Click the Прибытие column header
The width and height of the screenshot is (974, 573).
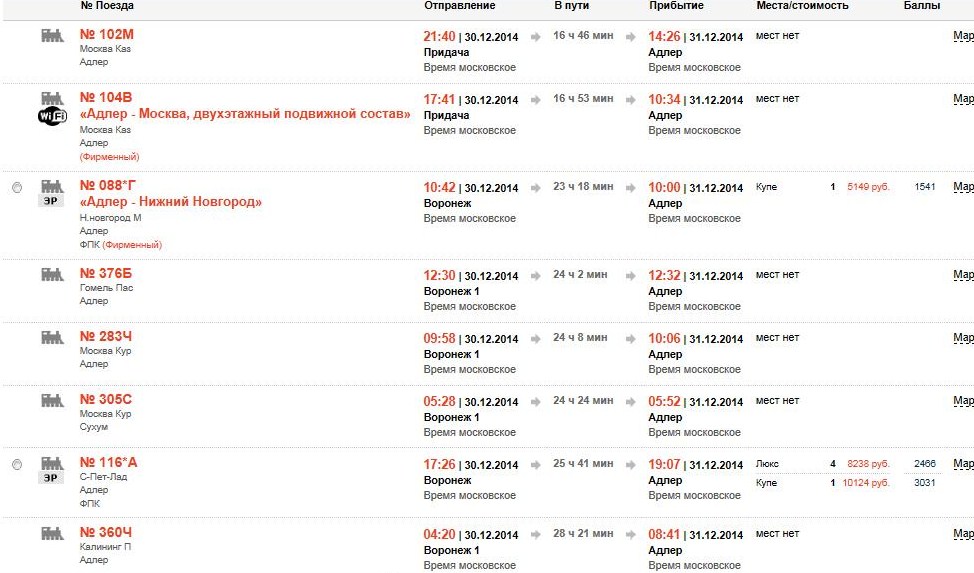click(x=676, y=6)
